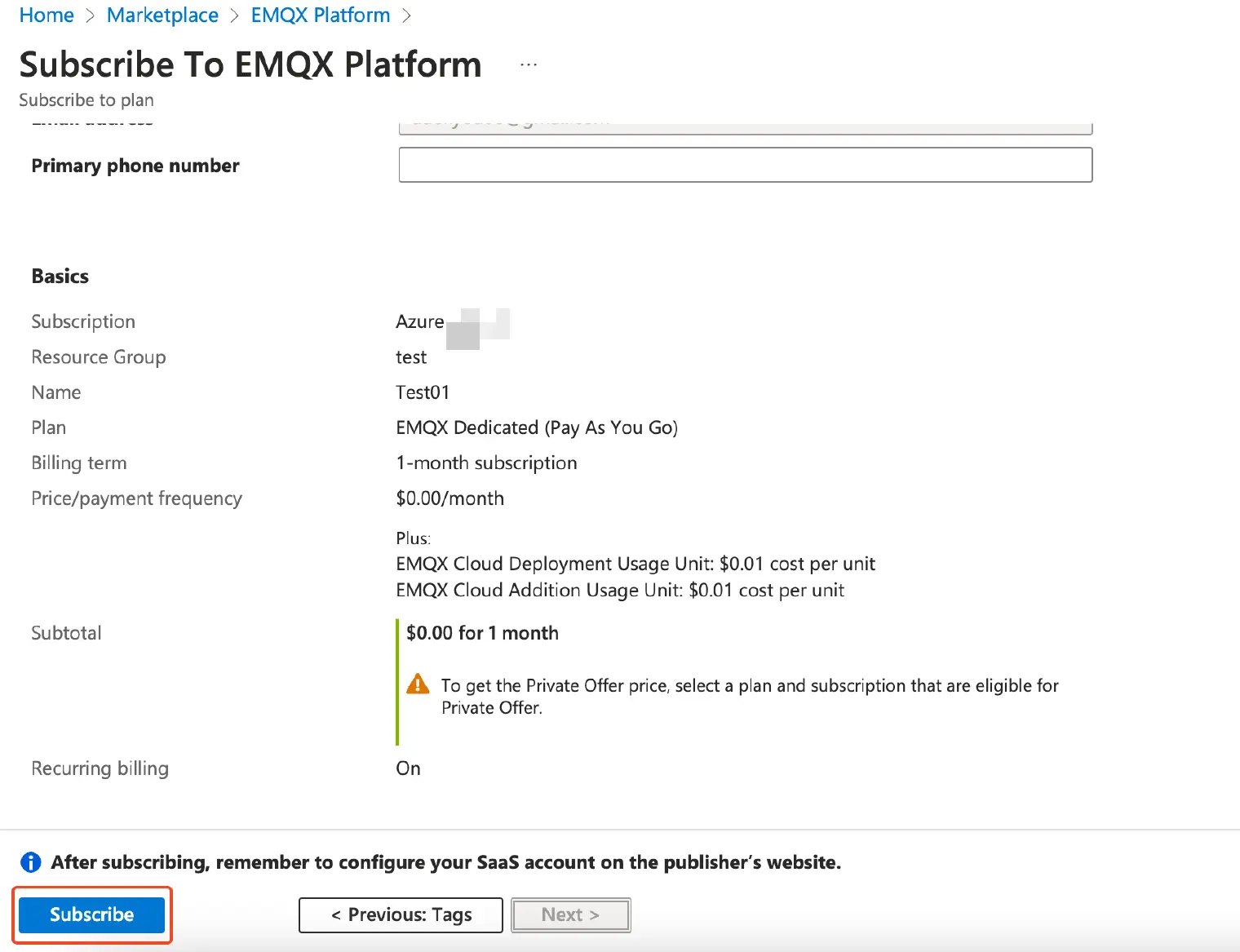The image size is (1240, 952).
Task: Select the Recurring billing label
Action: pyautogui.click(x=100, y=768)
